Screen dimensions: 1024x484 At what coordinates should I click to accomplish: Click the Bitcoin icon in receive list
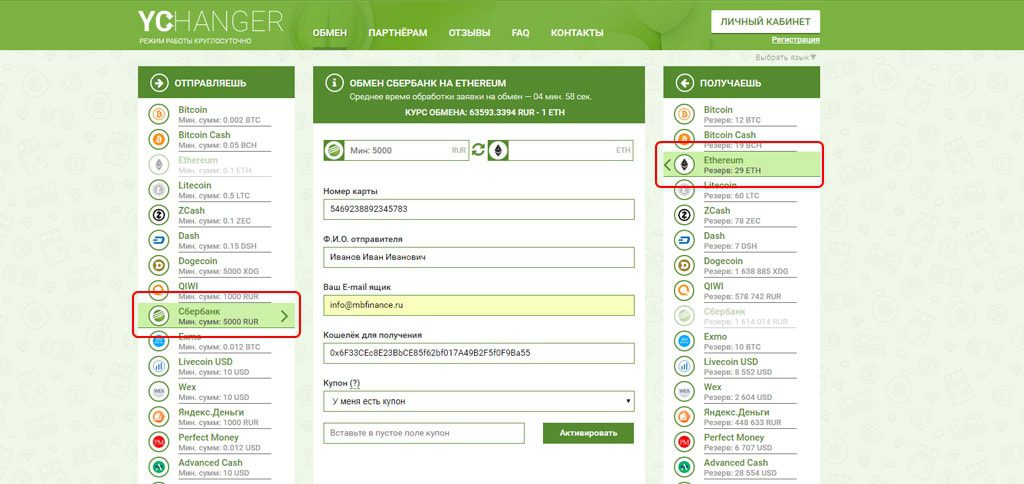pyautogui.click(x=684, y=114)
